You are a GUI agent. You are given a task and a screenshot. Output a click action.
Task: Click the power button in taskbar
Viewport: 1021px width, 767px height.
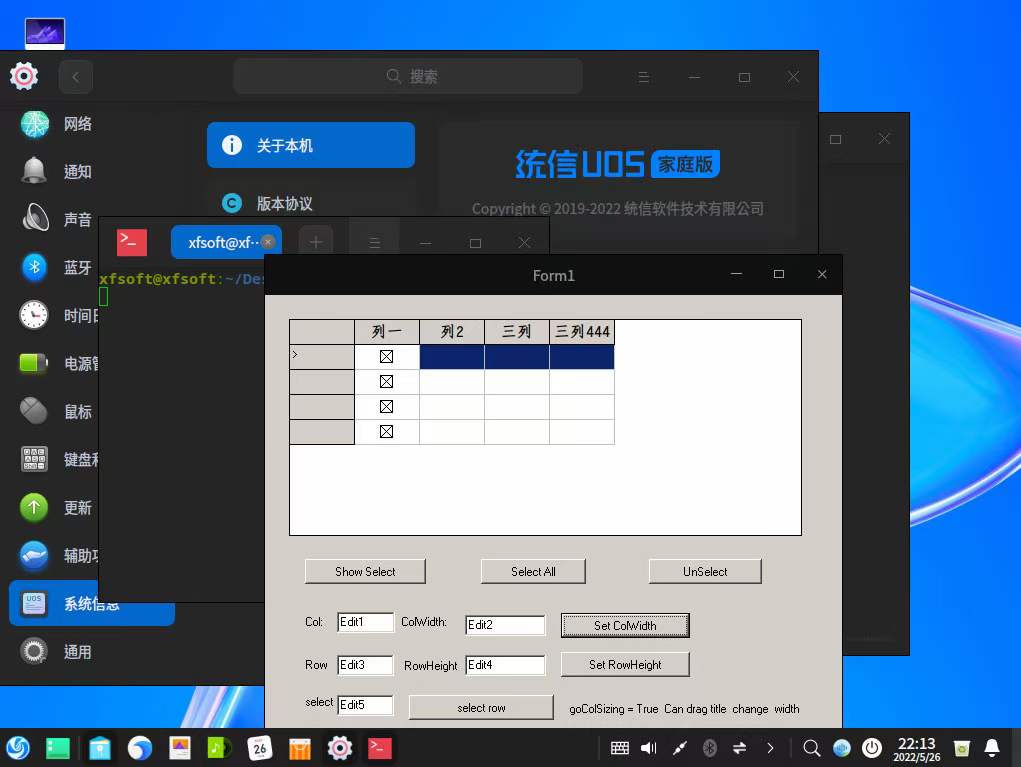click(x=872, y=748)
